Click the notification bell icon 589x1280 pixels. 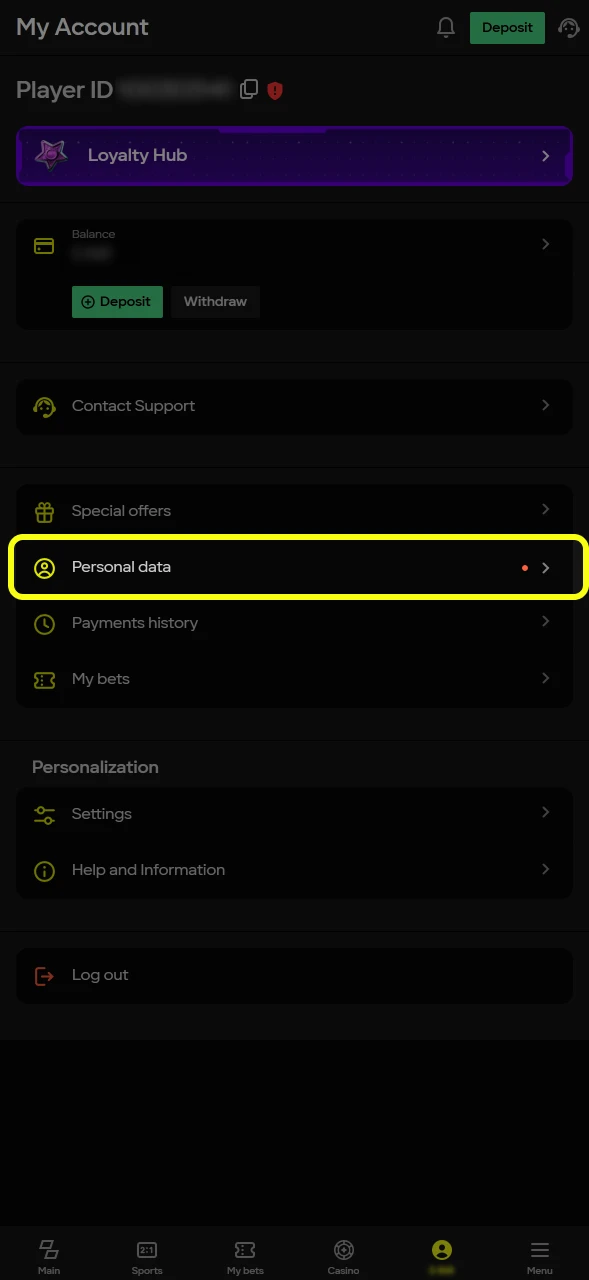coord(446,27)
